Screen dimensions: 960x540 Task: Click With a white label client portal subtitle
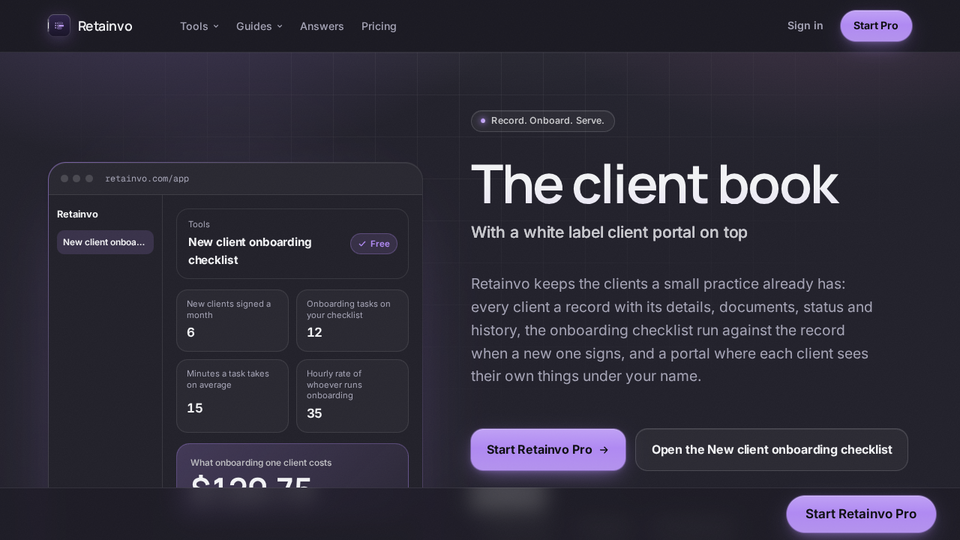pos(609,233)
